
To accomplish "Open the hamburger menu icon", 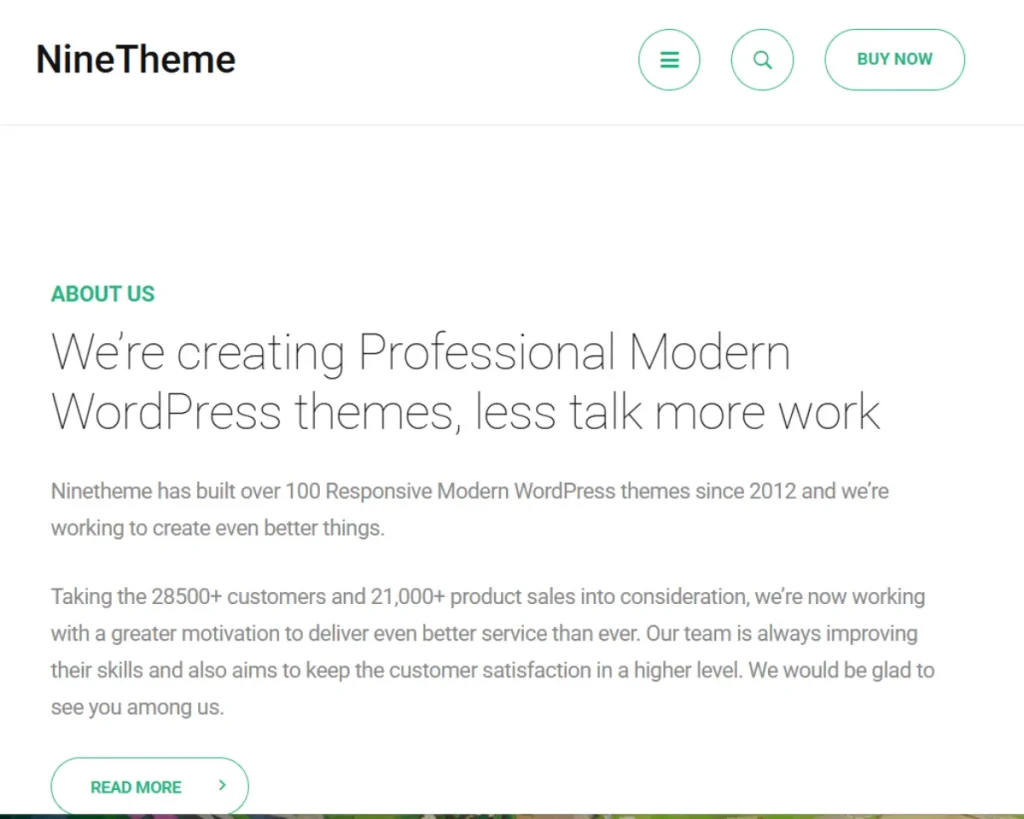I will click(669, 59).
